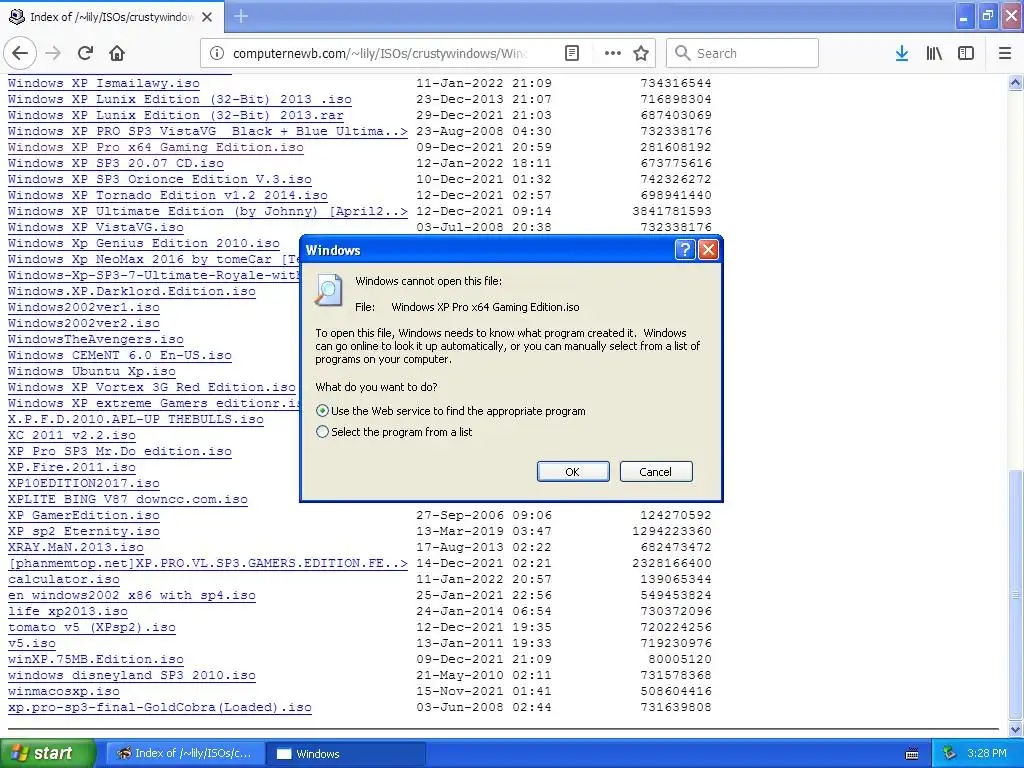Screen dimensions: 1024x768
Task: Open Windows XP Ismailawy.iso link
Action: (x=104, y=83)
